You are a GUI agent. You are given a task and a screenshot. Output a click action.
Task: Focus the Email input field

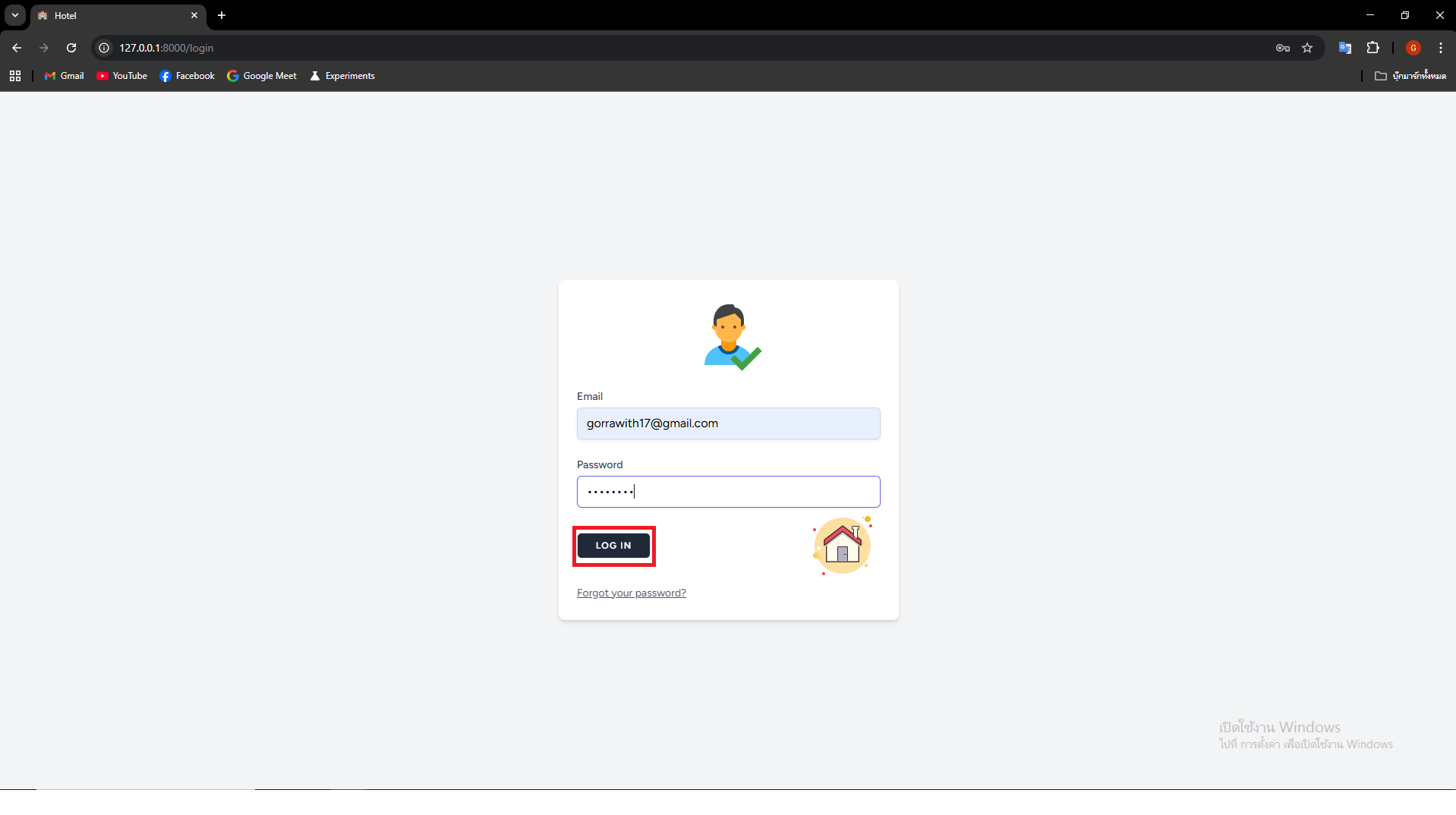pyautogui.click(x=728, y=423)
